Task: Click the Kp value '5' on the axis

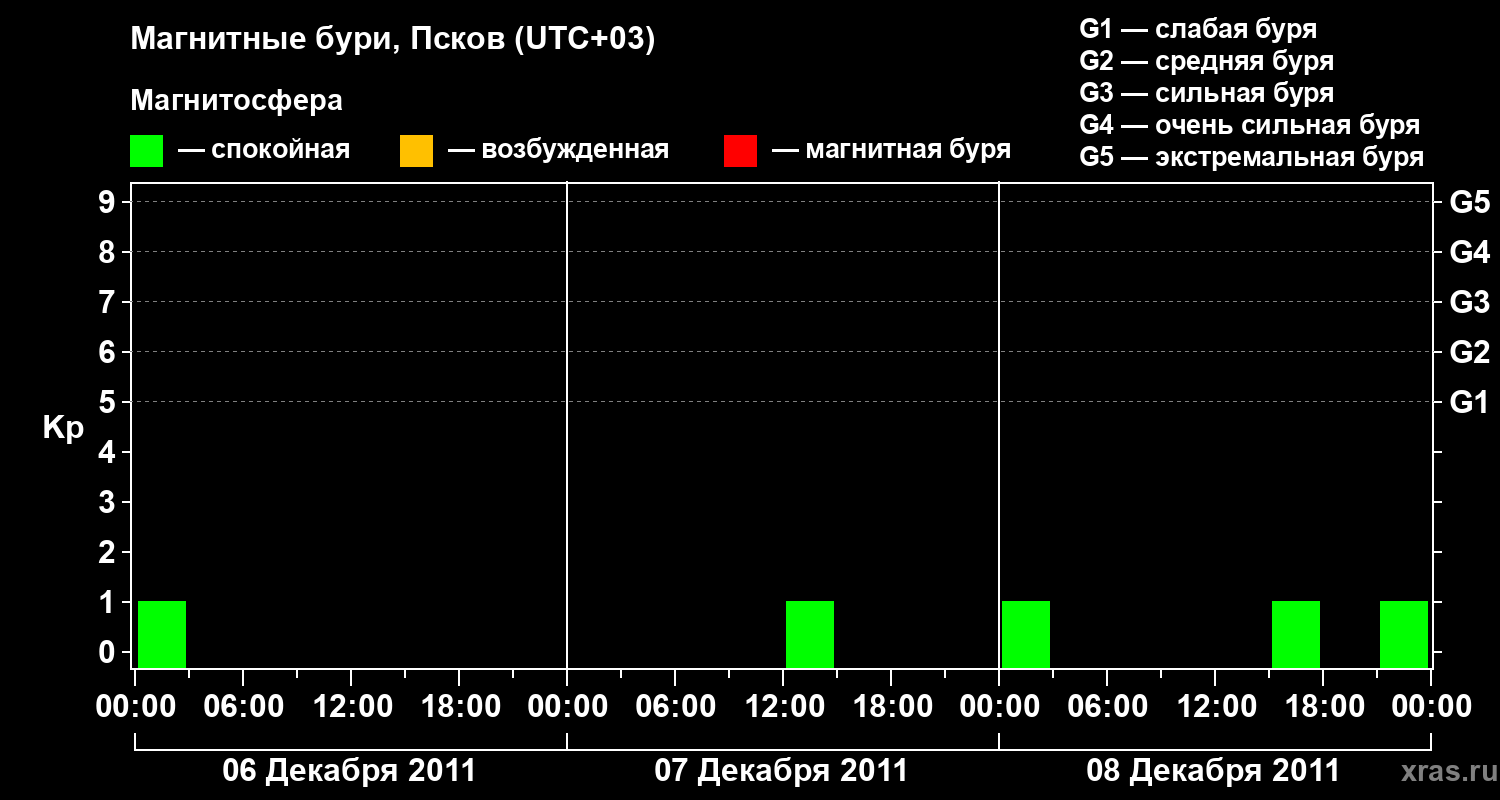Action: click(x=108, y=402)
